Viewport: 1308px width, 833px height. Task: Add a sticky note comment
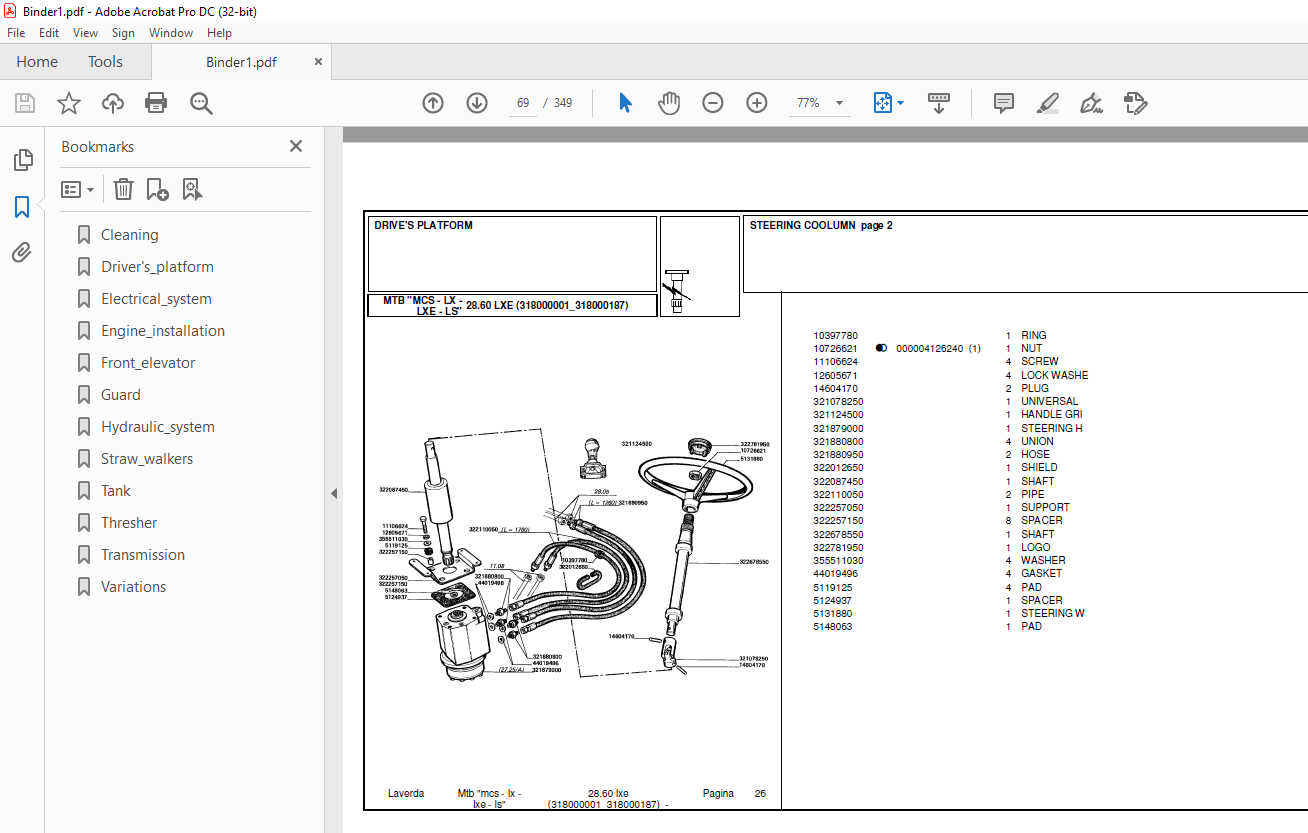(x=1004, y=103)
